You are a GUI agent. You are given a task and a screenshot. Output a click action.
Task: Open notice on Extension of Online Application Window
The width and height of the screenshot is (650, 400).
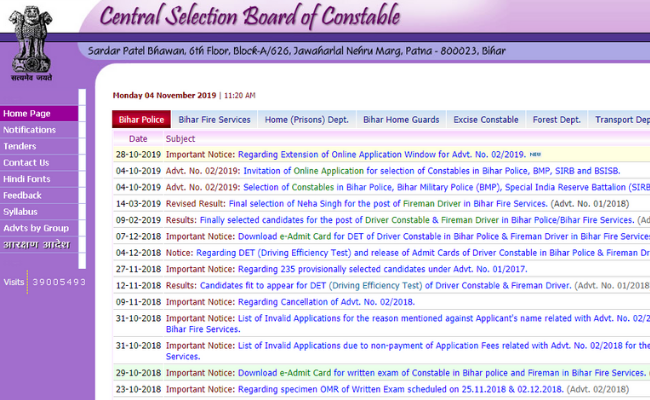(381, 155)
